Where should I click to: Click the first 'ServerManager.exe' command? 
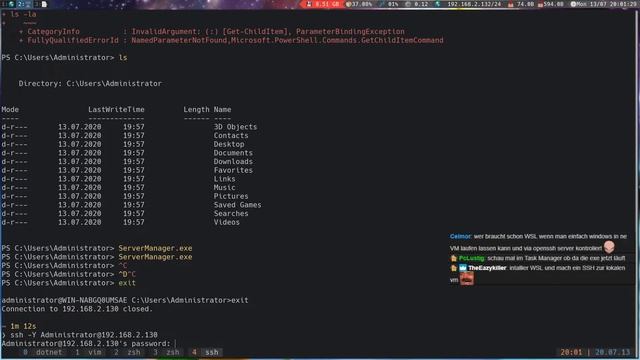click(x=155, y=248)
